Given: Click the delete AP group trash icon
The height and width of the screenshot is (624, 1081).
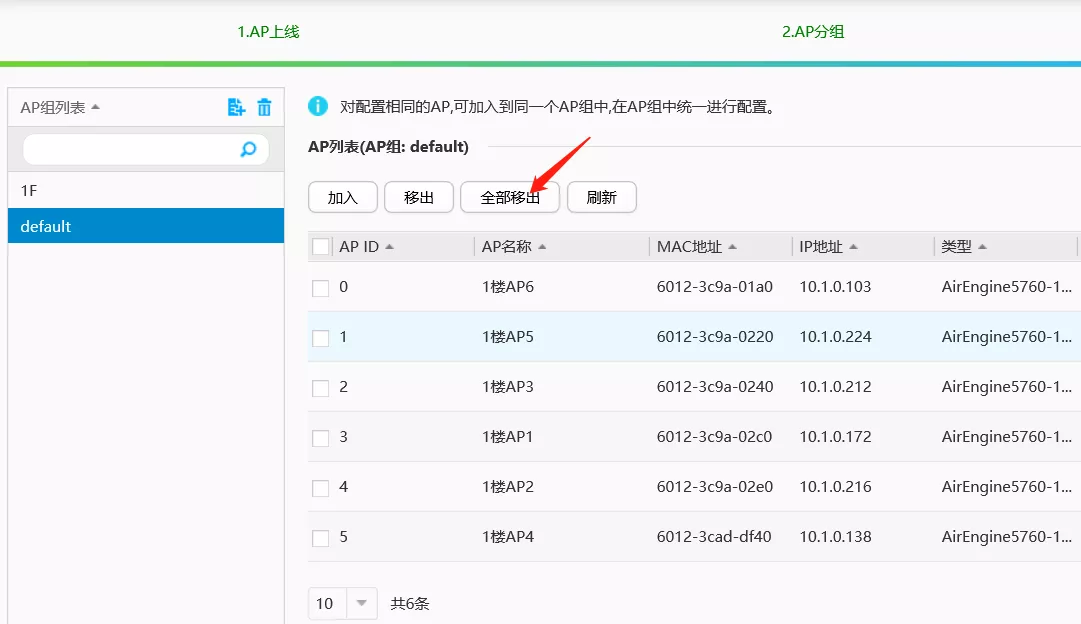Looking at the screenshot, I should (x=264, y=107).
